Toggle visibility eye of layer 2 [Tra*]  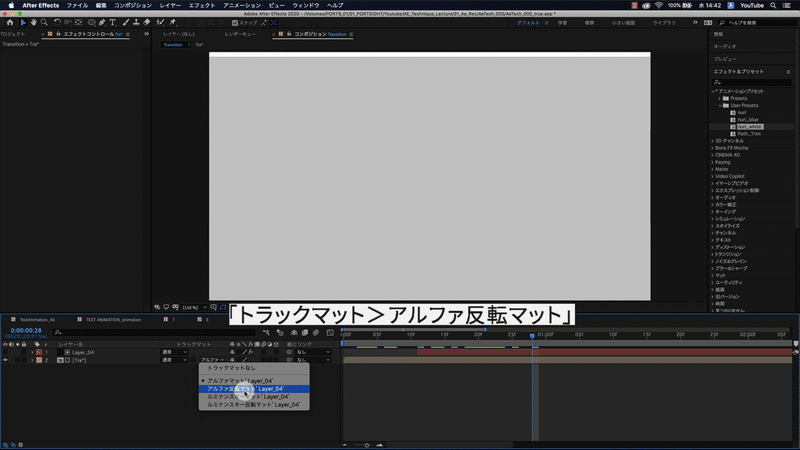(x=5, y=360)
